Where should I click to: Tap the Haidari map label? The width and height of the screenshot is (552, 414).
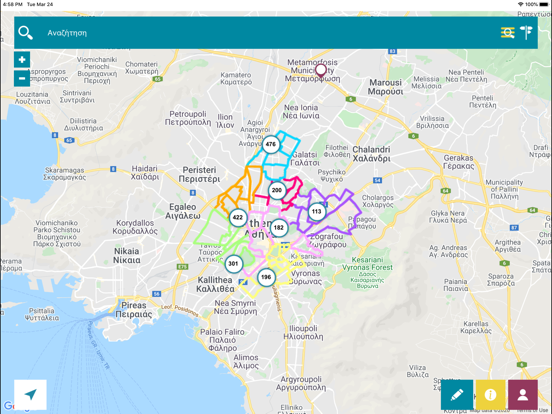[x=145, y=172]
